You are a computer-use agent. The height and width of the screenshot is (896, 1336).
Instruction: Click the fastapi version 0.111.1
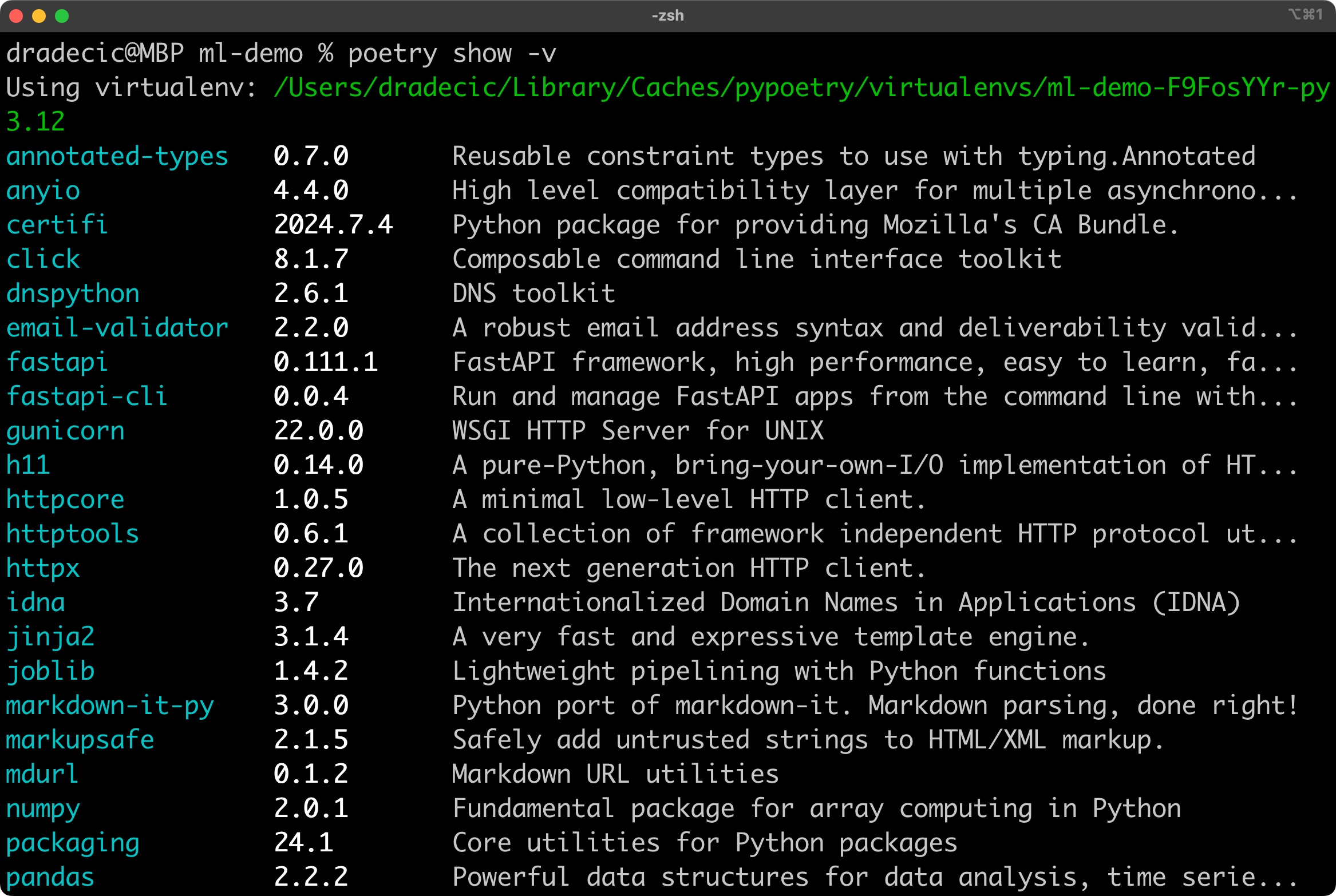tap(326, 362)
